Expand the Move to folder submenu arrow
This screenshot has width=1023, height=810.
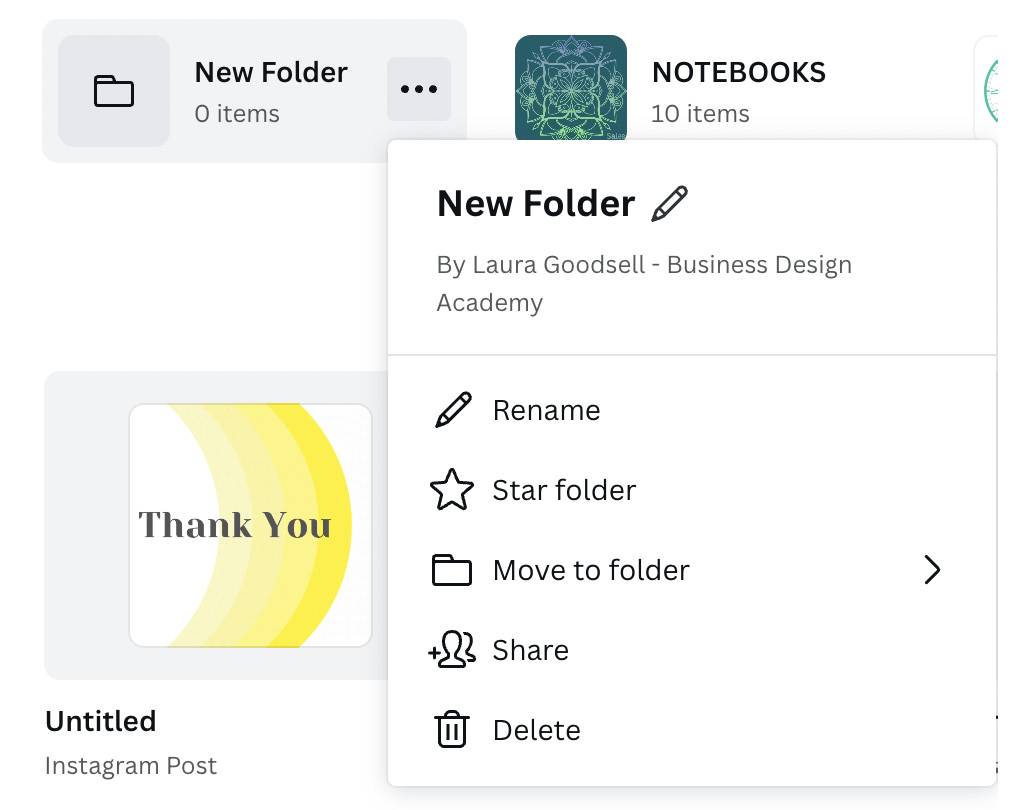pos(932,570)
